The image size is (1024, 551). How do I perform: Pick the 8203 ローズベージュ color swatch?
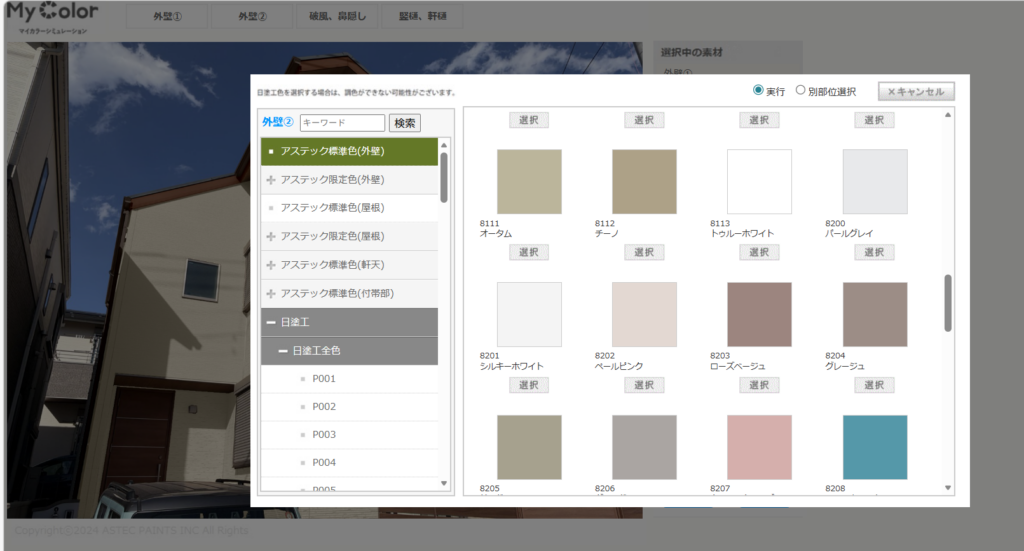tap(759, 315)
